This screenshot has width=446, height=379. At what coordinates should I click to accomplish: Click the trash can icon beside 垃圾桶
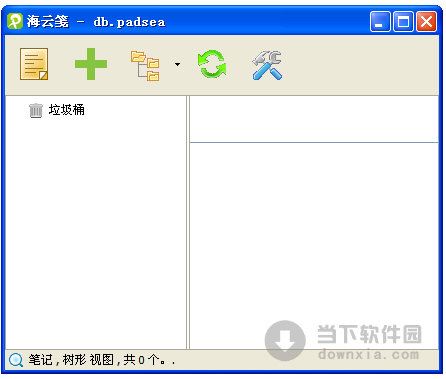click(x=36, y=110)
